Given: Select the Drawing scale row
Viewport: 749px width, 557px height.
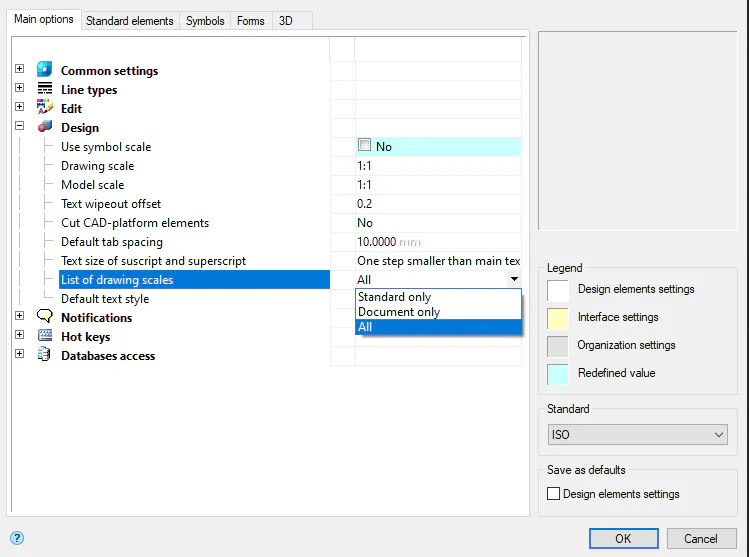Looking at the screenshot, I should click(x=97, y=166).
